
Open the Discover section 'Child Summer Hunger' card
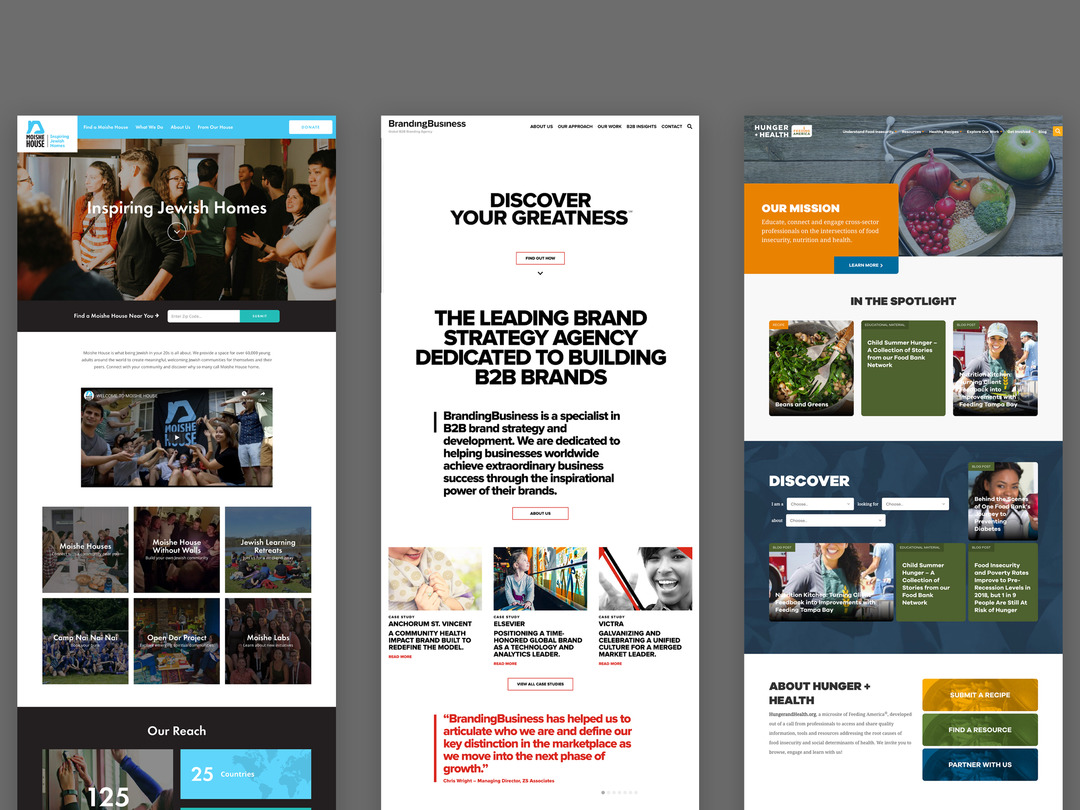click(x=931, y=582)
